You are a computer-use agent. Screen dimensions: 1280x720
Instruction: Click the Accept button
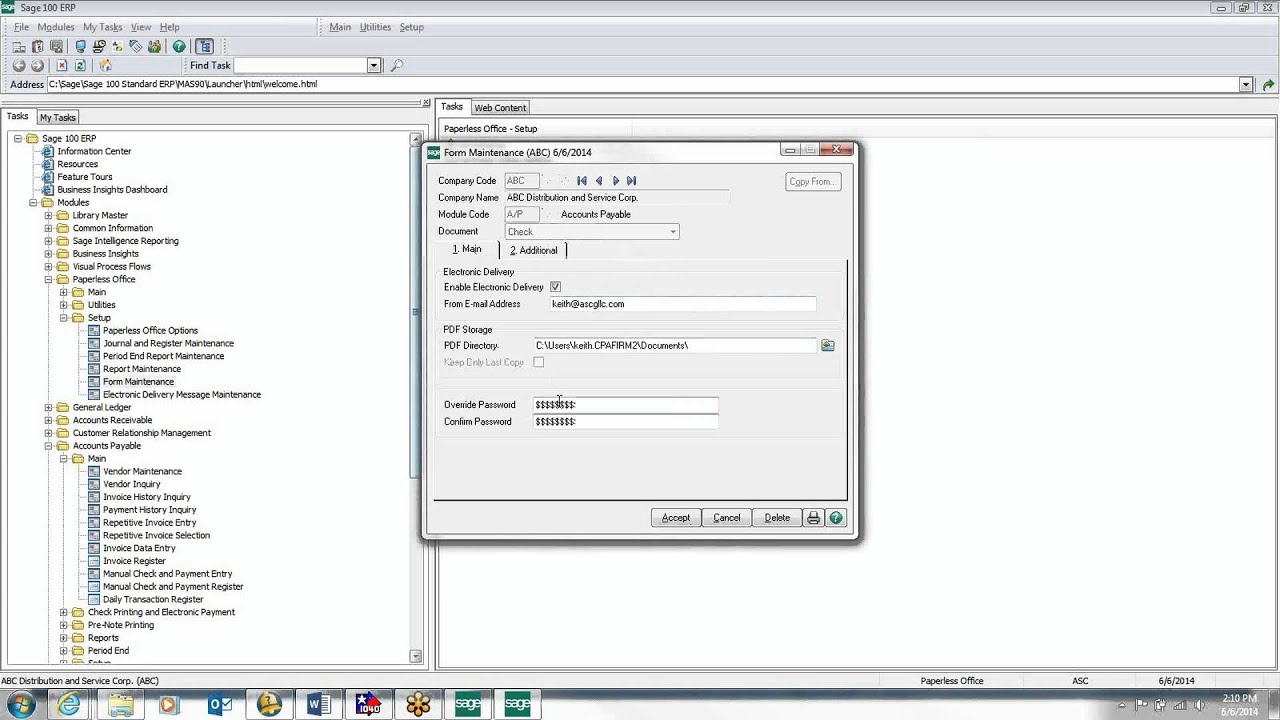coord(676,518)
